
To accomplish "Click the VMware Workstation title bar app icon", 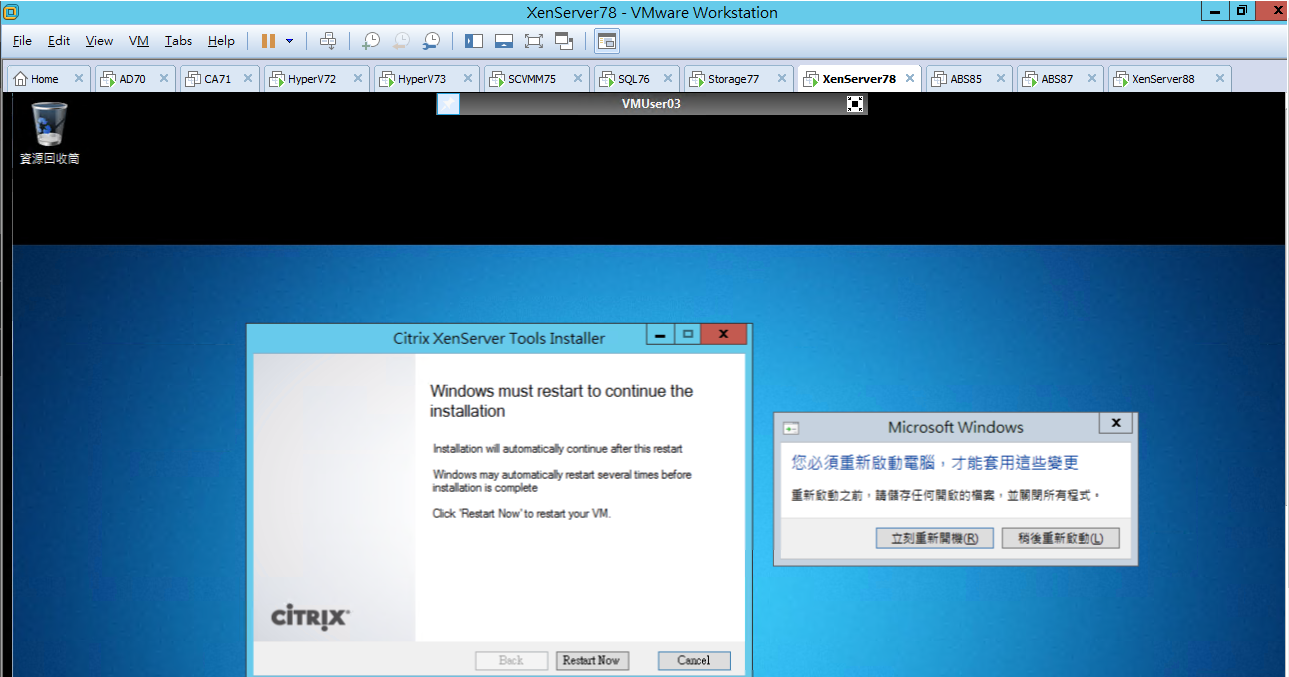I will 11,12.
